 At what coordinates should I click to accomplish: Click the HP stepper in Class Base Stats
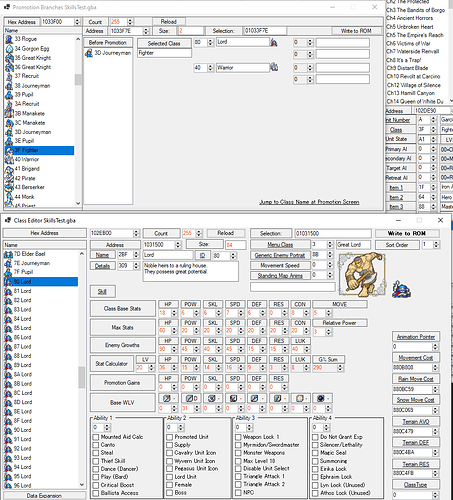tap(174, 313)
